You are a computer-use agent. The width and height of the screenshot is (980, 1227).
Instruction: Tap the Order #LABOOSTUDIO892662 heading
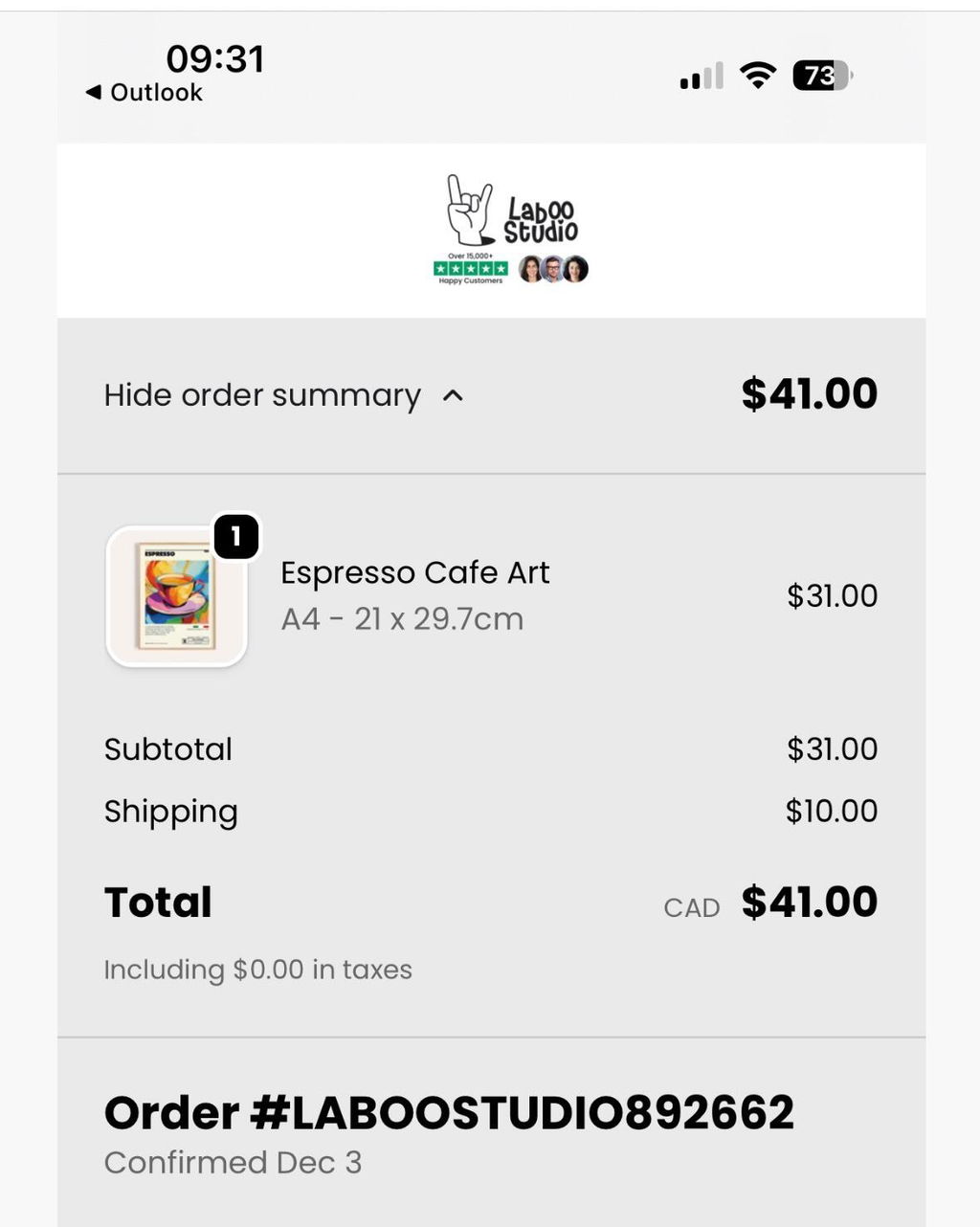point(449,1112)
